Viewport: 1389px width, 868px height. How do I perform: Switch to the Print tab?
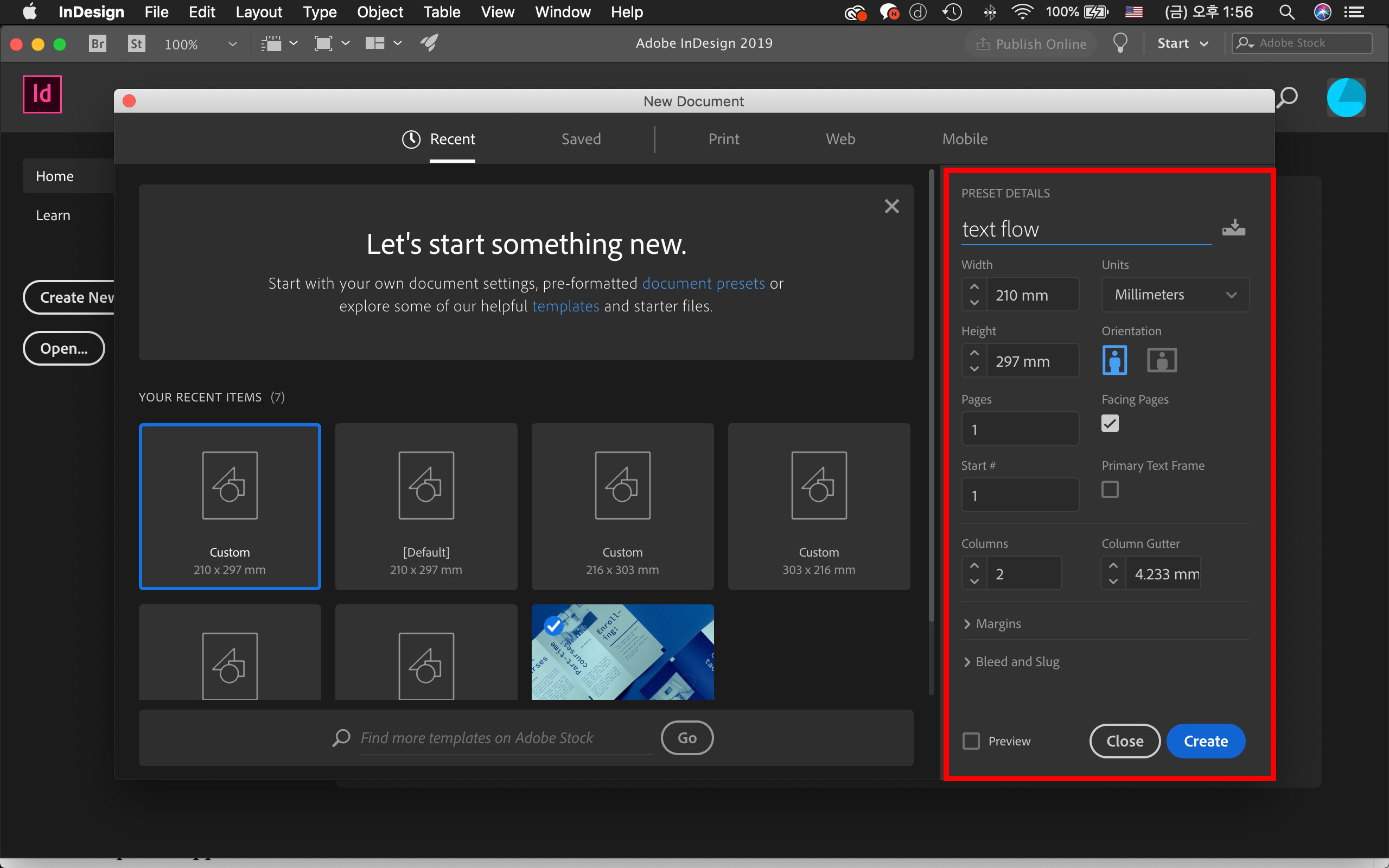723,139
